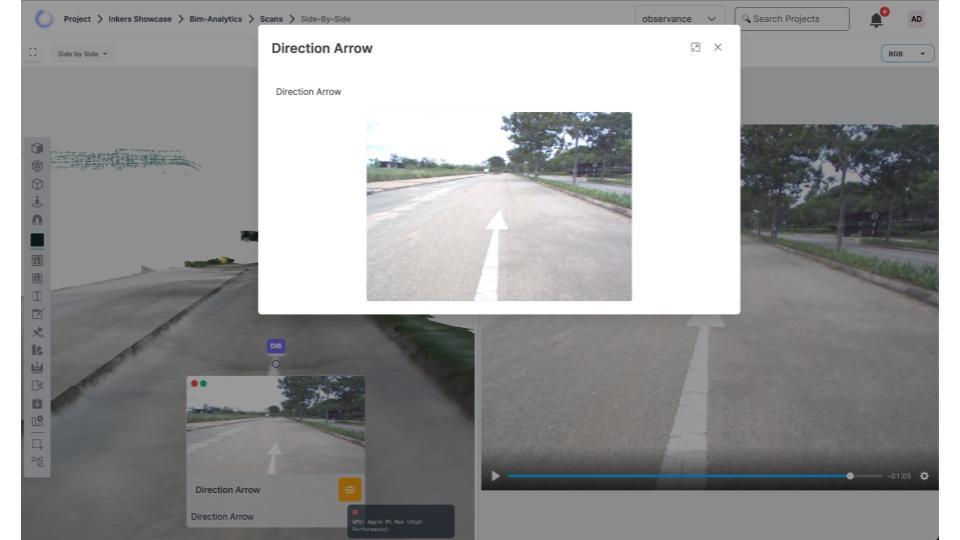The image size is (960, 540).
Task: Click the top cube icon in left toolbar
Action: pos(38,148)
